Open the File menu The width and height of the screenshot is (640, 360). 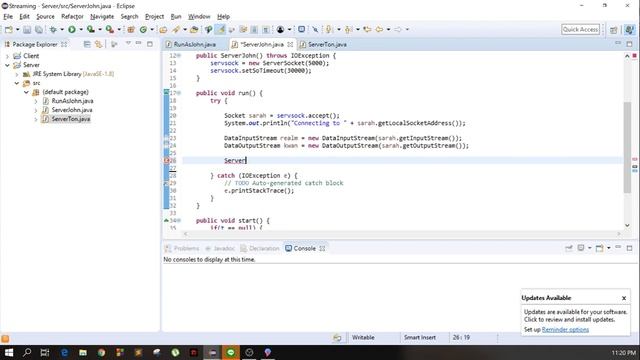[8, 17]
